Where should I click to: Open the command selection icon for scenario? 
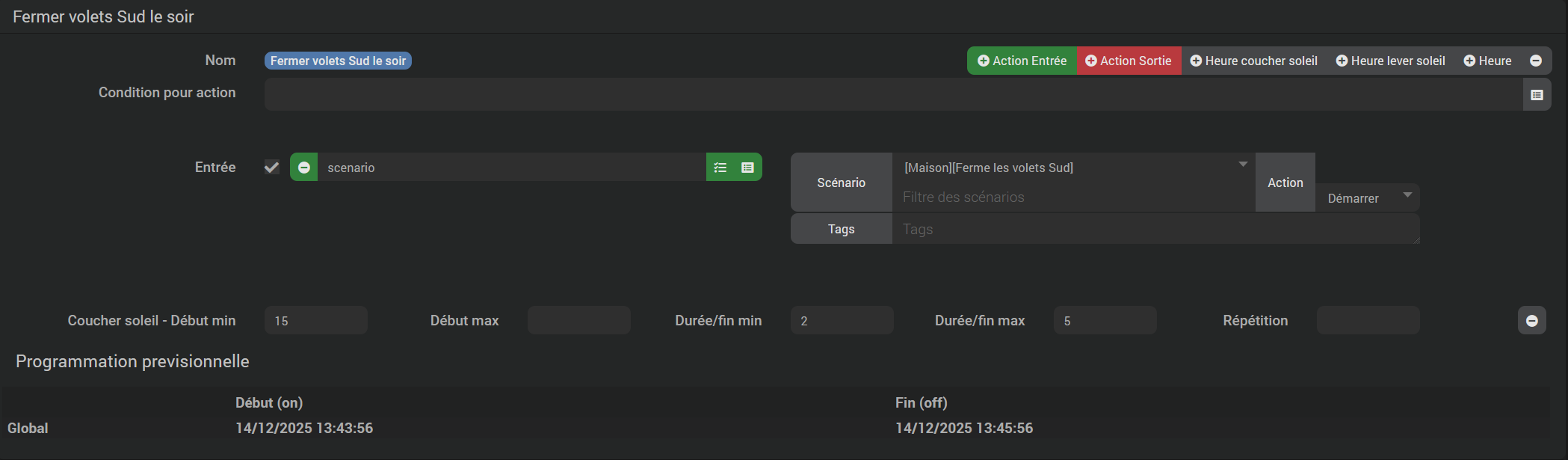(x=747, y=167)
